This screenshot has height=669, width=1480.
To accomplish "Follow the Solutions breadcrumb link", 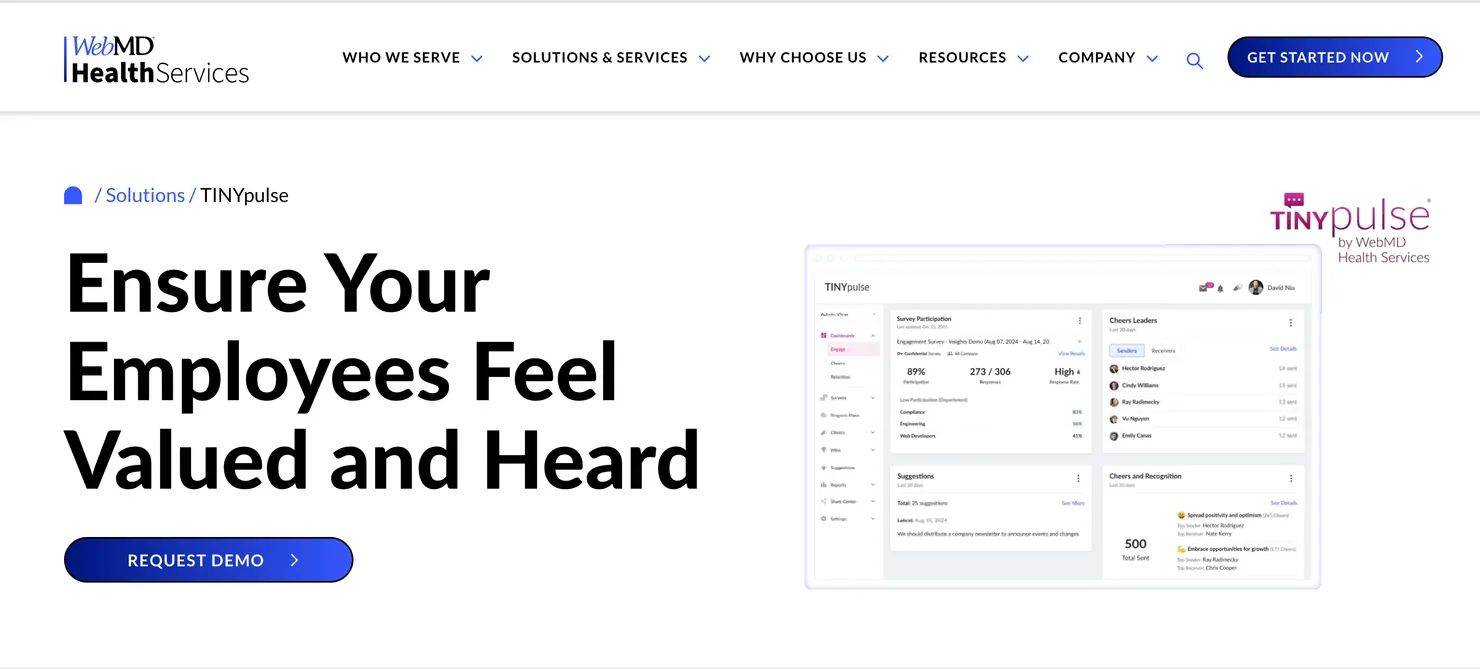I will tap(145, 196).
